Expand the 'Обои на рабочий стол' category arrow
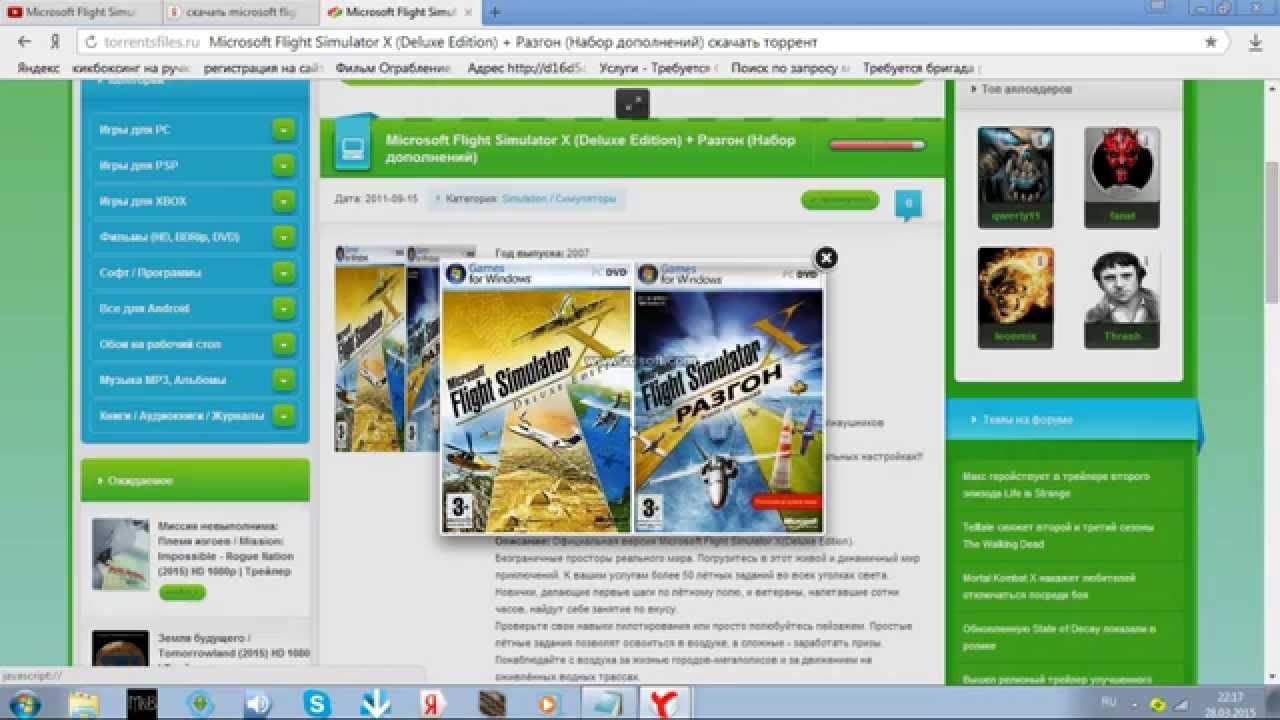1280x720 pixels. point(284,344)
